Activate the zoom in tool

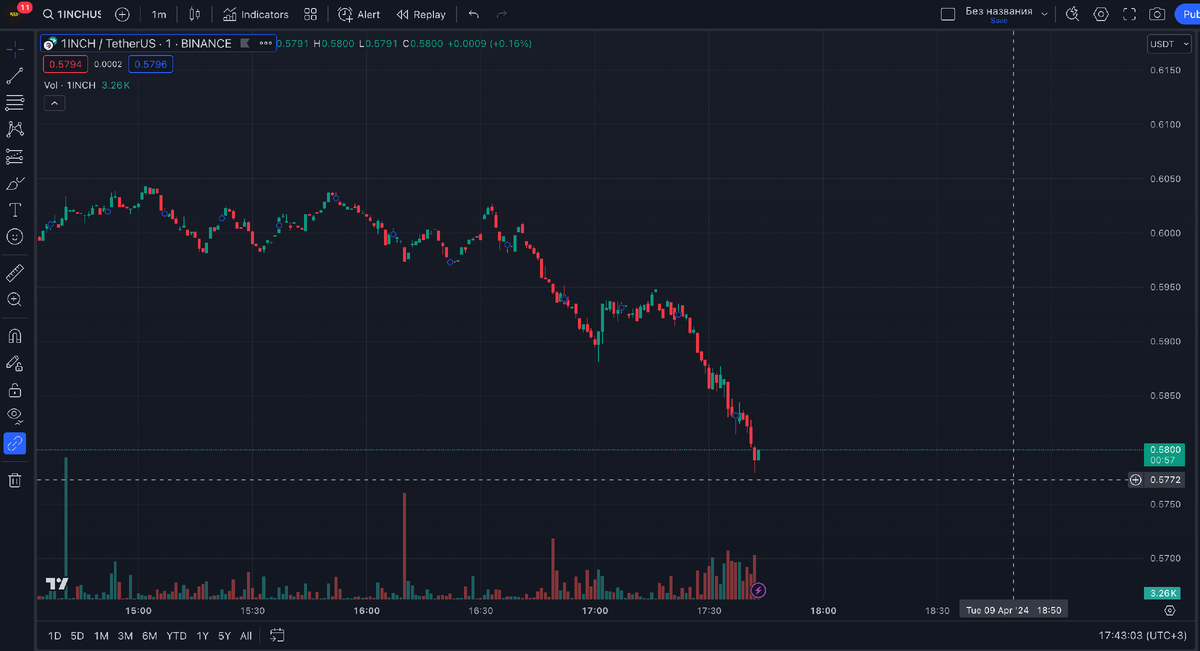click(15, 299)
